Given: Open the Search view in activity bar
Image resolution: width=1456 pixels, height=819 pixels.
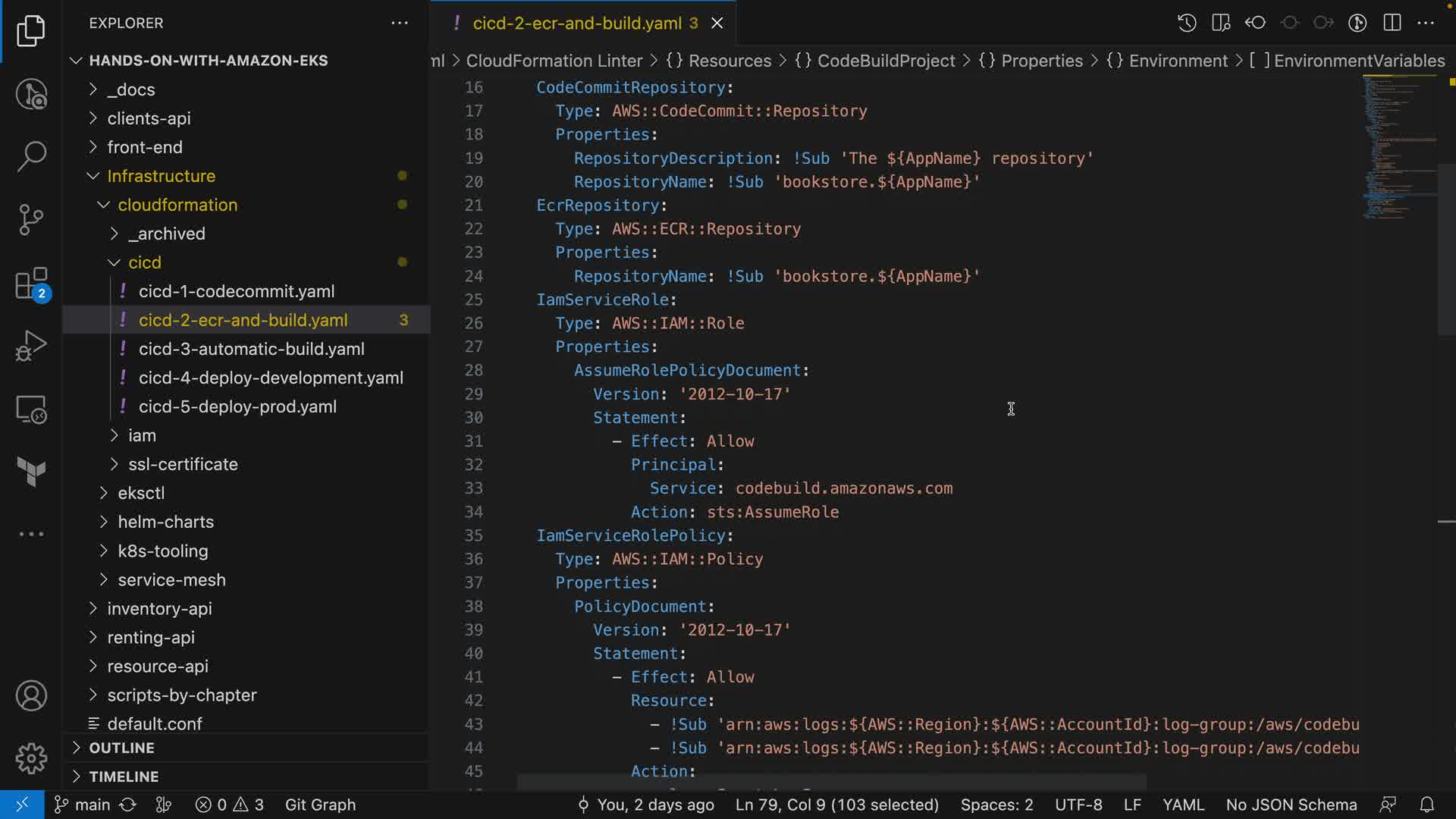Looking at the screenshot, I should tap(31, 156).
